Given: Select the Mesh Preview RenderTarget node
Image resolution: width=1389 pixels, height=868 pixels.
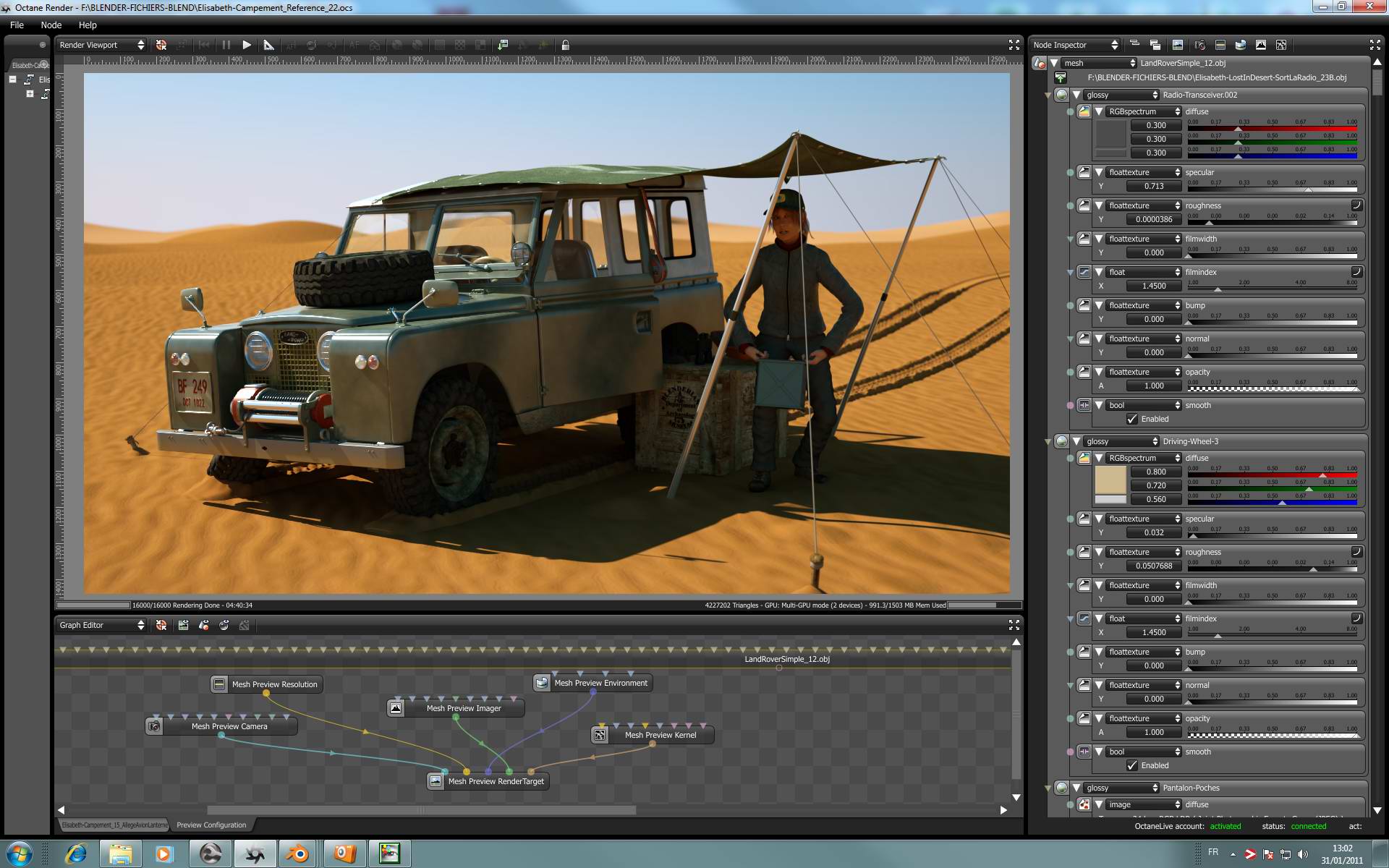Looking at the screenshot, I should (x=496, y=781).
